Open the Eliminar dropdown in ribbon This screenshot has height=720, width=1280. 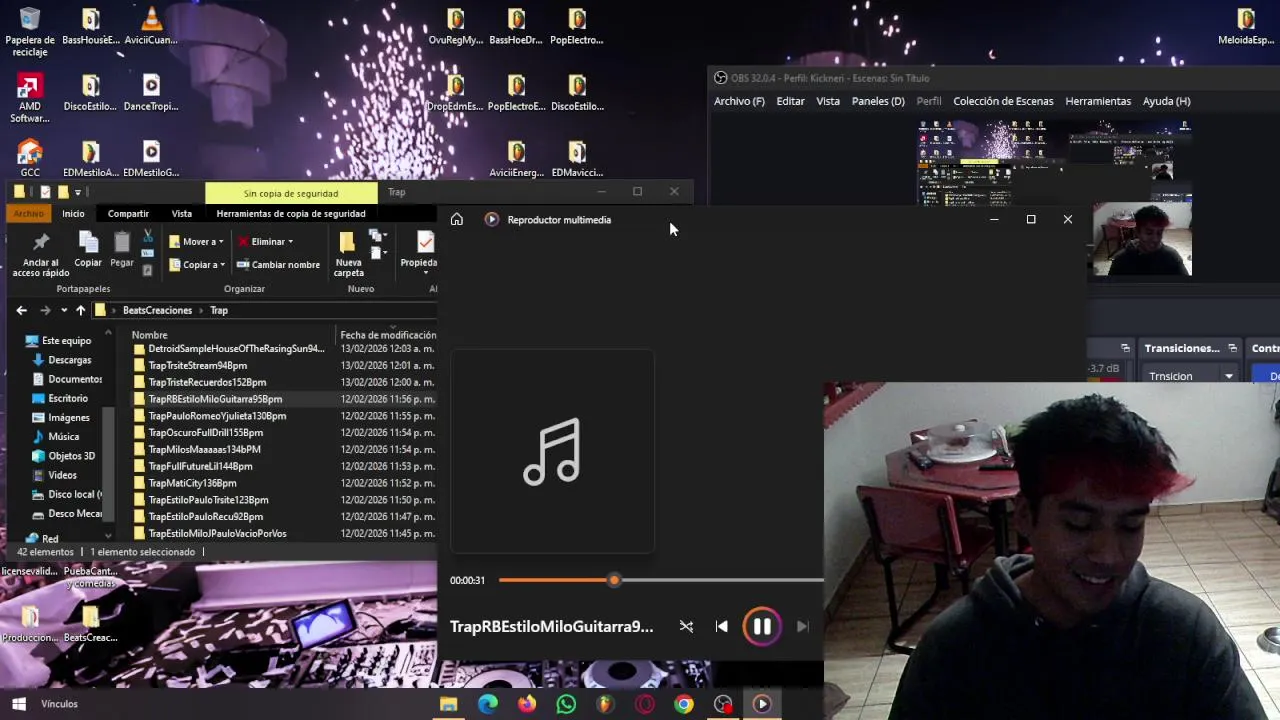point(265,241)
